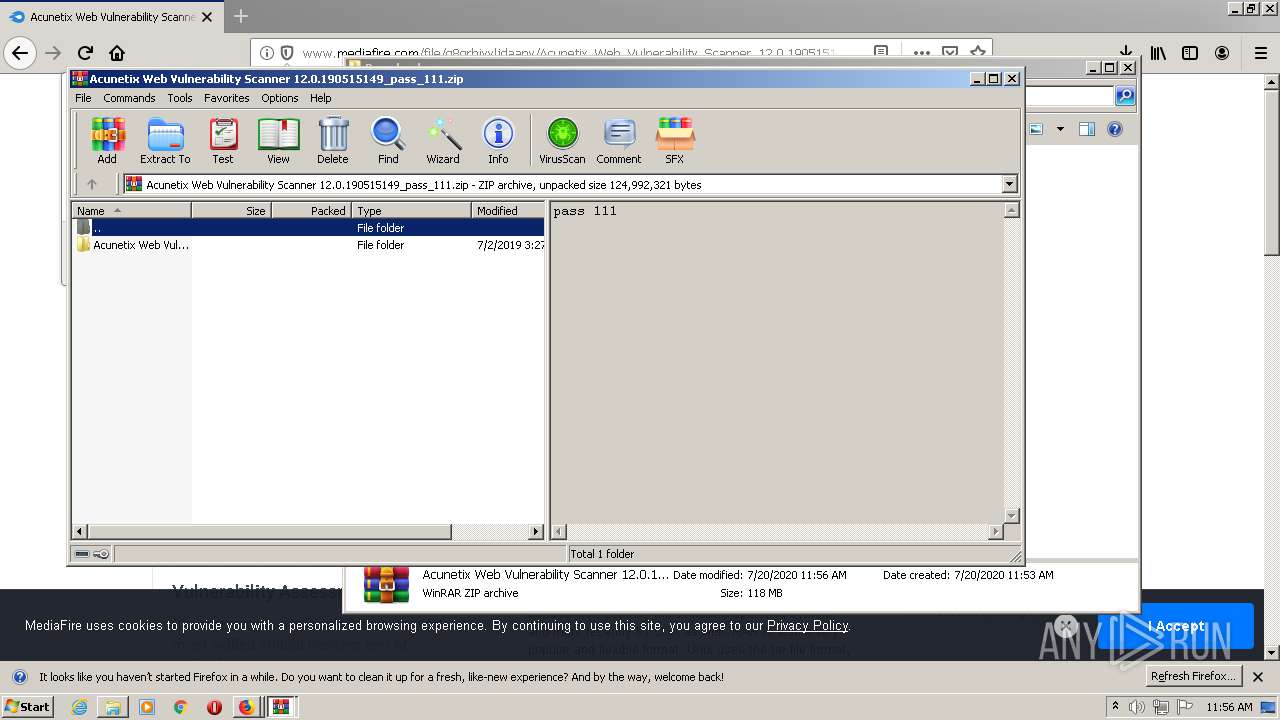The width and height of the screenshot is (1280, 720).
Task: Sort file list by Packed column
Action: point(311,210)
